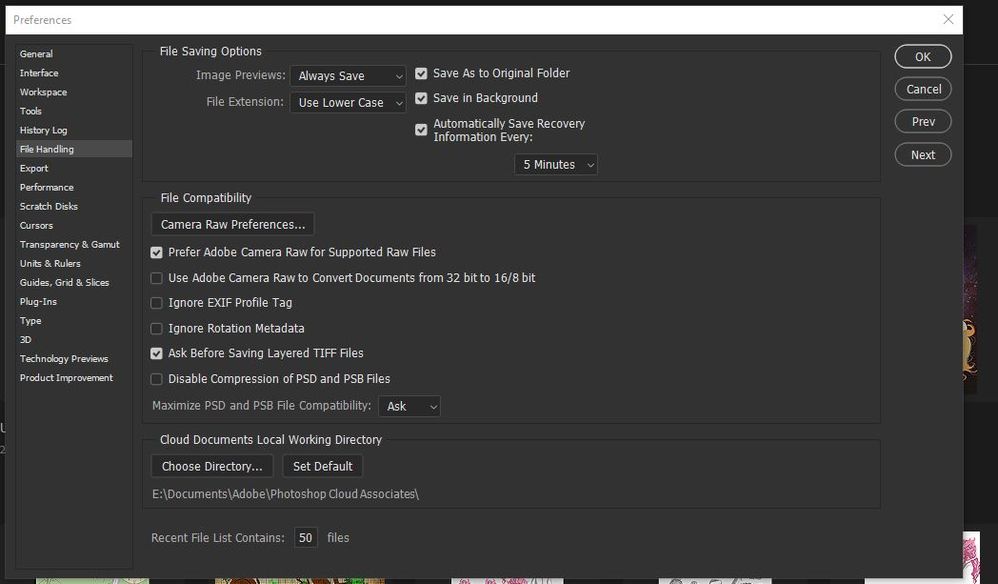Click Set Default directory button
998x584 pixels.
pyautogui.click(x=323, y=466)
